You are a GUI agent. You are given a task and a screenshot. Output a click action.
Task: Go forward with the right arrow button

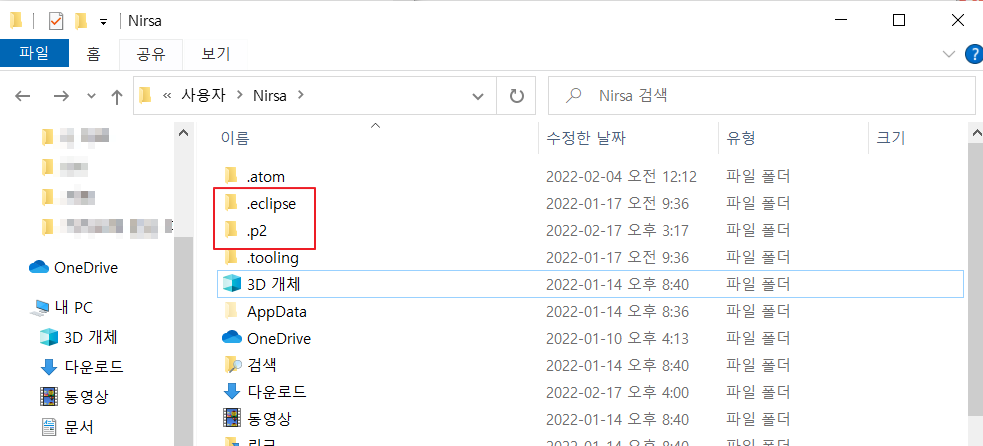point(61,96)
